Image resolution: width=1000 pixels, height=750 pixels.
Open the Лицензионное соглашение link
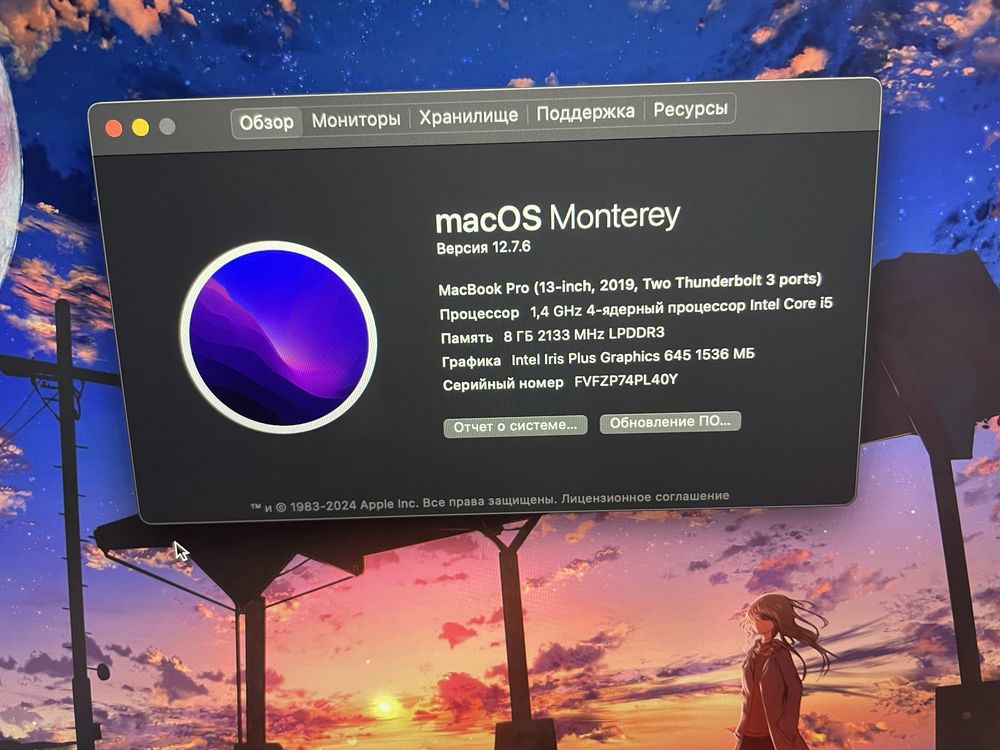tap(645, 497)
